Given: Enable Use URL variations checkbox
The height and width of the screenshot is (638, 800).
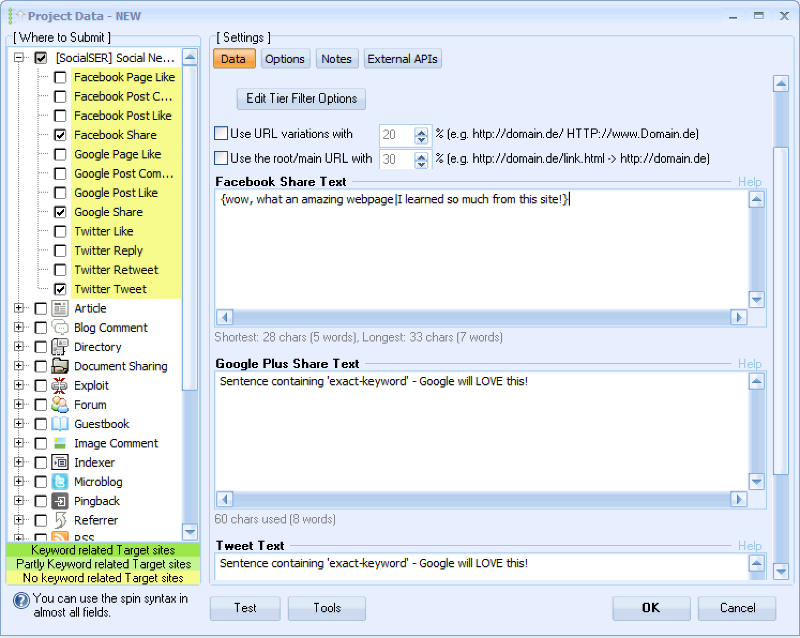Looking at the screenshot, I should [x=221, y=134].
